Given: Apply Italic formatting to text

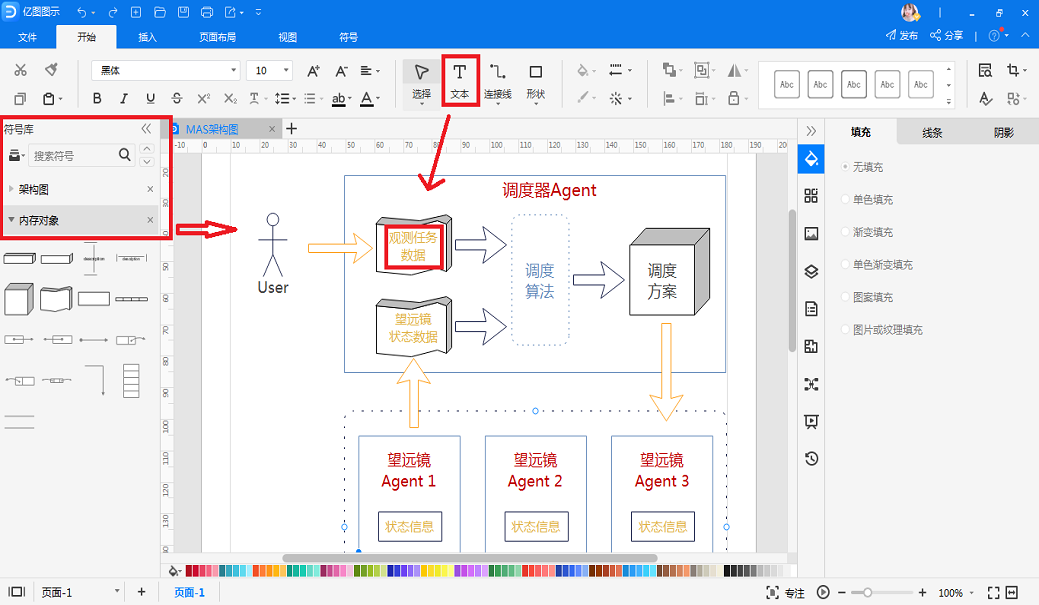Looking at the screenshot, I should (x=124, y=99).
